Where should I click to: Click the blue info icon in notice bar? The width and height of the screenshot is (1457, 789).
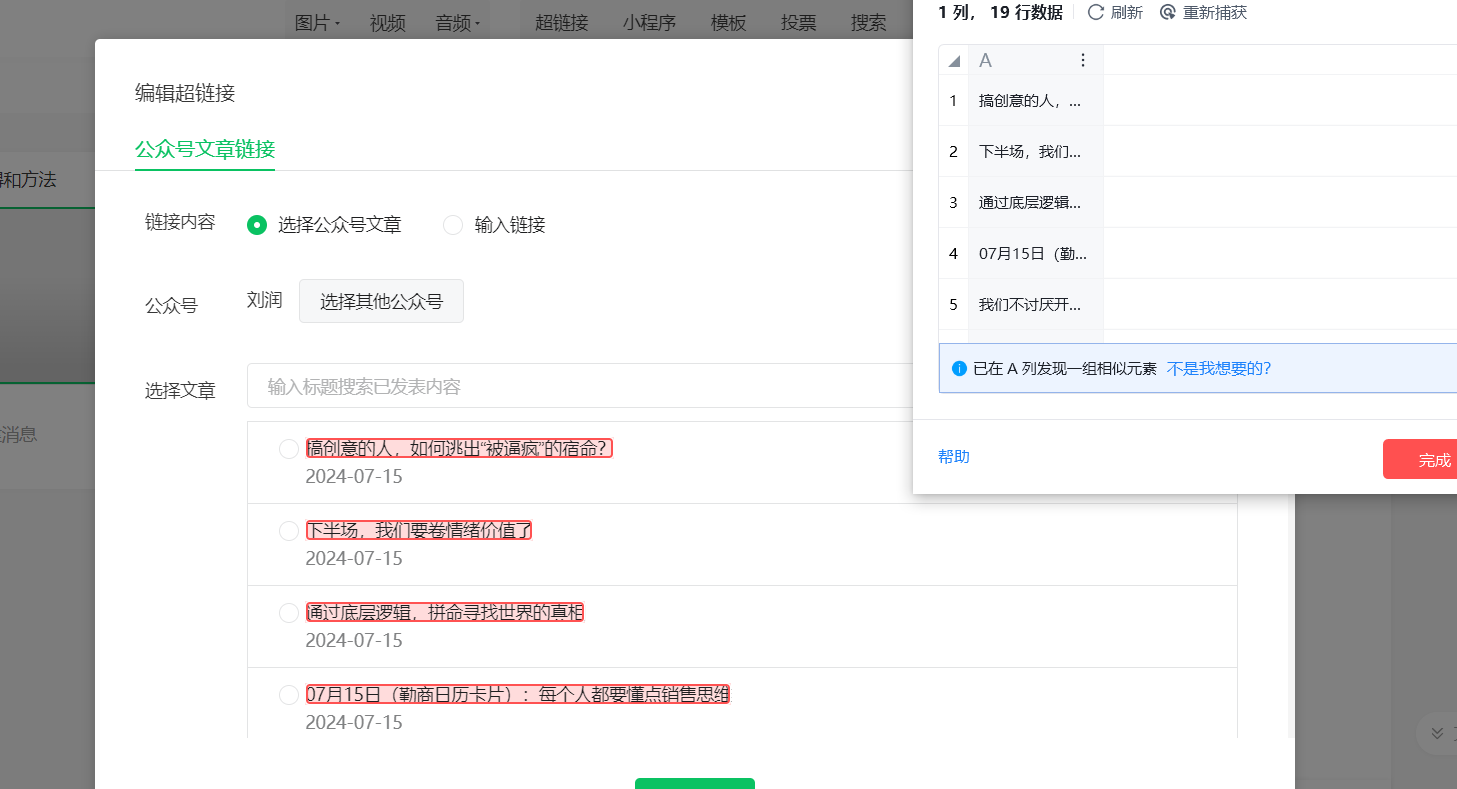[x=960, y=368]
